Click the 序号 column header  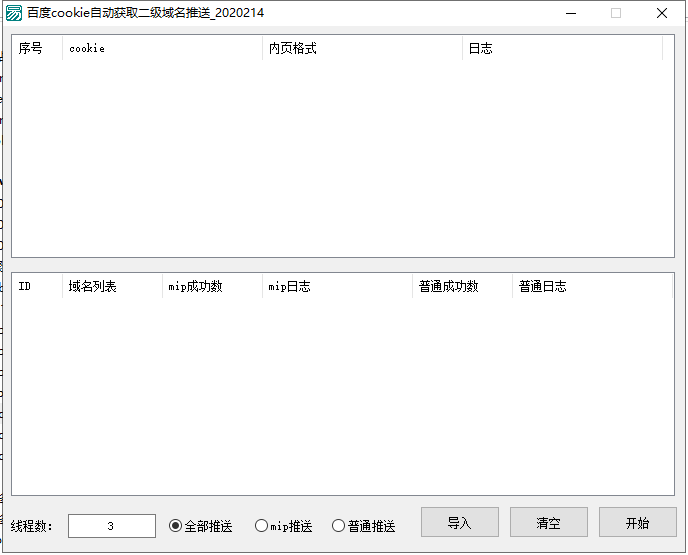click(x=37, y=48)
